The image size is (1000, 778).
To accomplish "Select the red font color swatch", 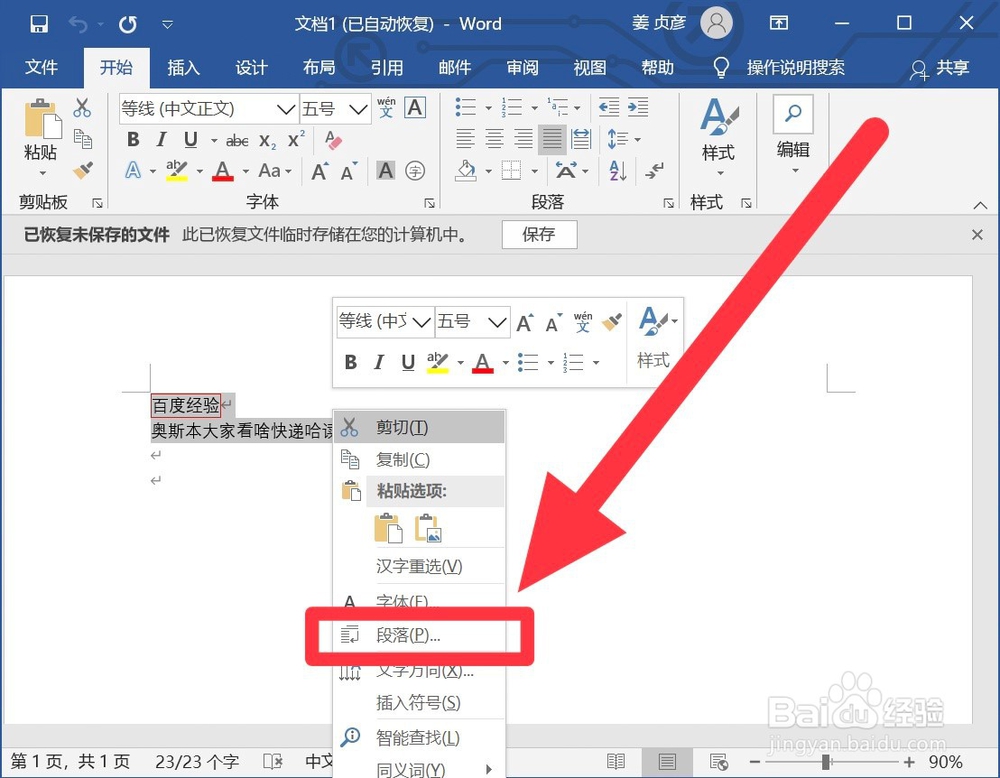I will (x=222, y=170).
